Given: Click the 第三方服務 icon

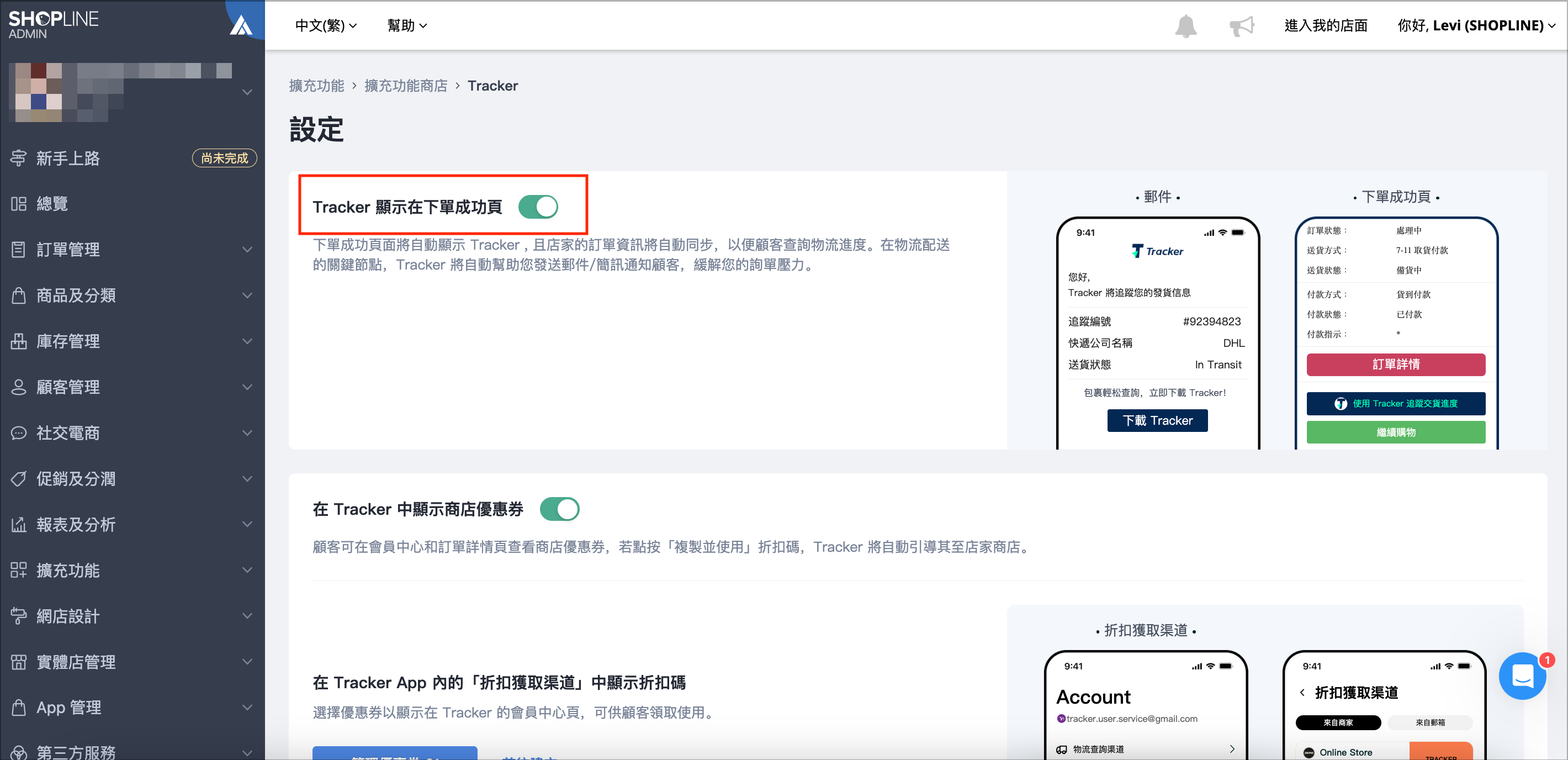Looking at the screenshot, I should coord(18,753).
